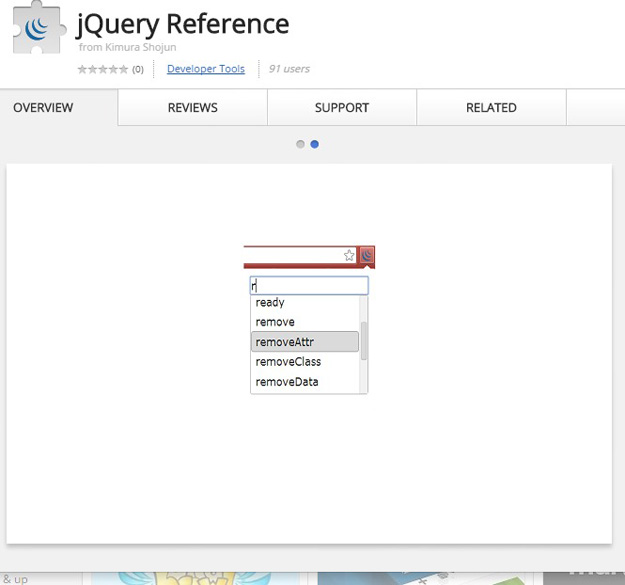Click the suggestion list scrollbar thumb

[364, 341]
